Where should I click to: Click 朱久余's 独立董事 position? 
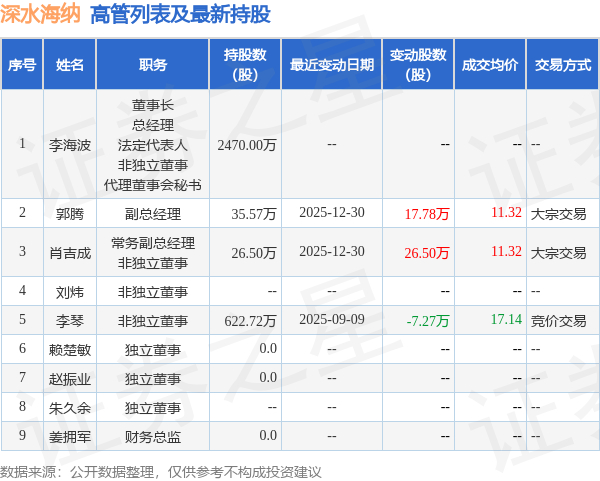[153, 408]
